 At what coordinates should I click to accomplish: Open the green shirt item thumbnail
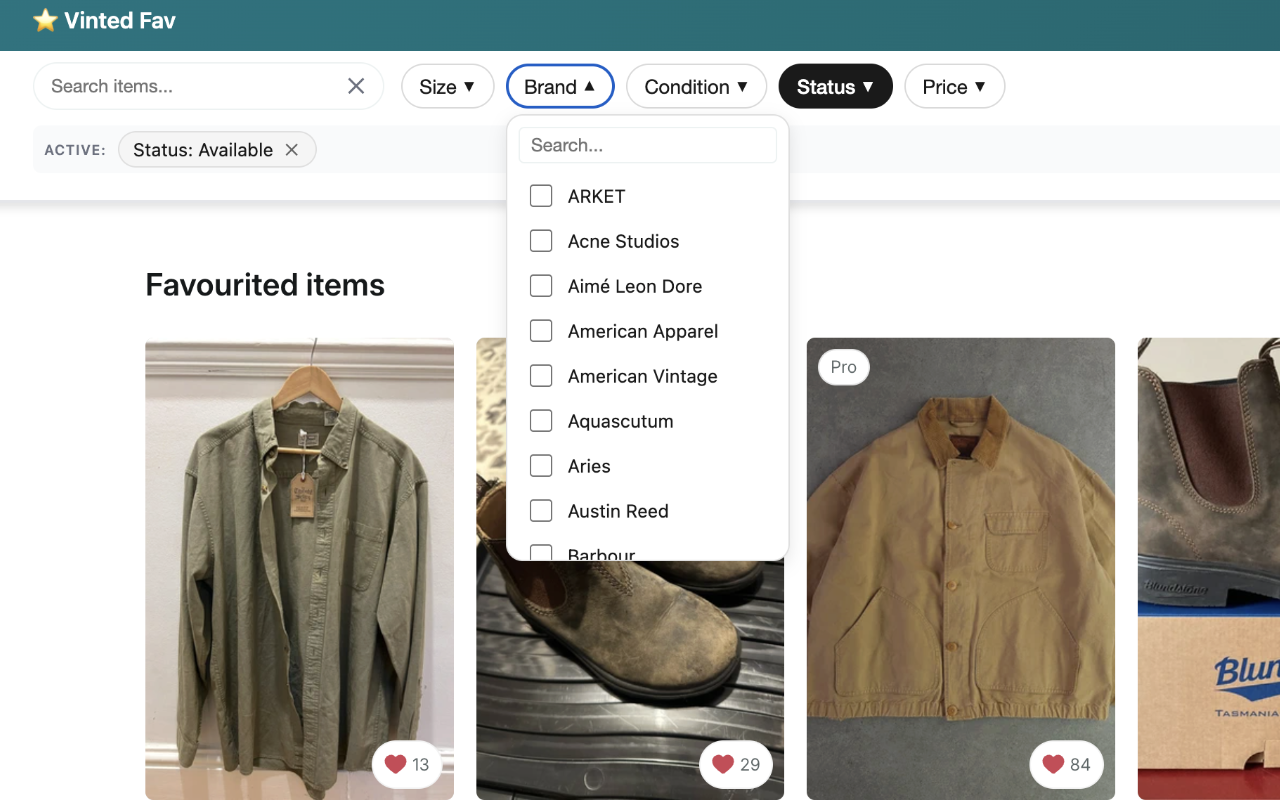(299, 569)
